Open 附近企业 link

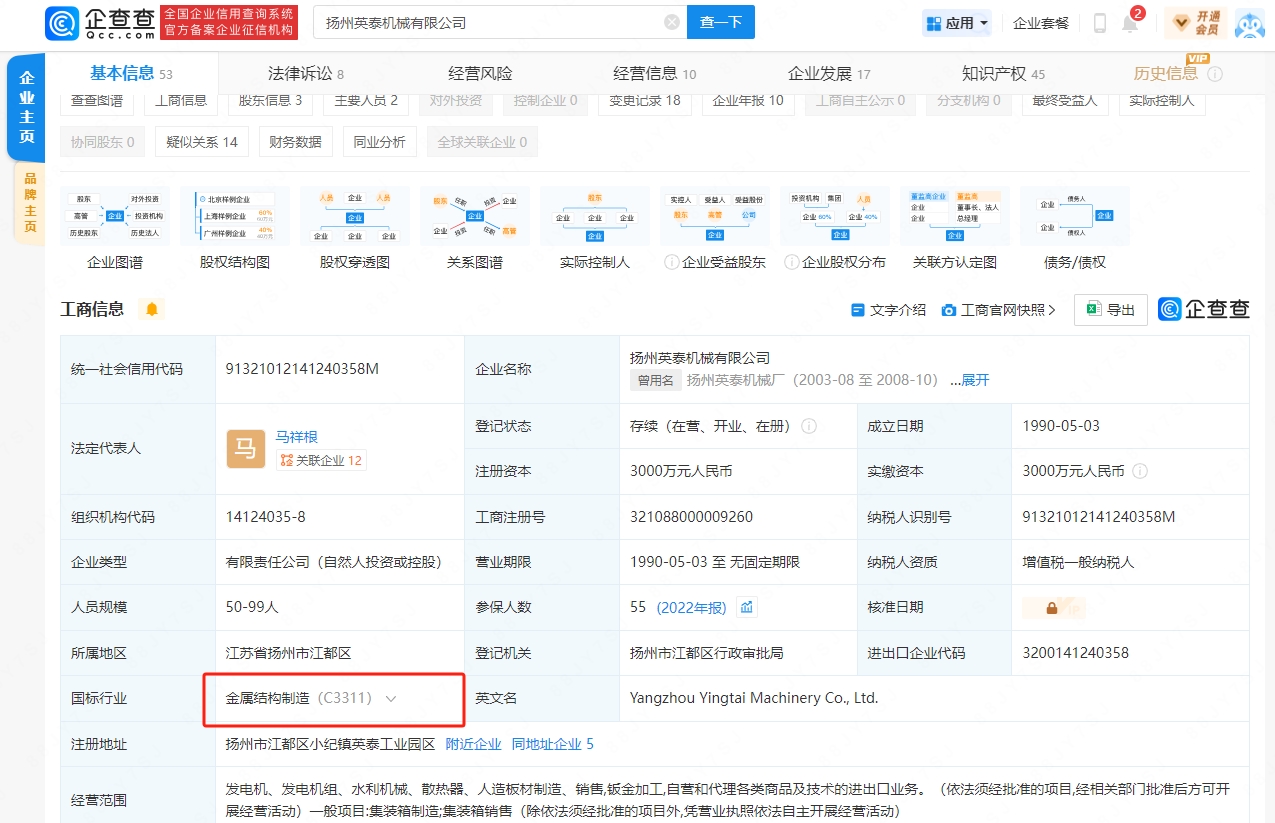pos(473,744)
